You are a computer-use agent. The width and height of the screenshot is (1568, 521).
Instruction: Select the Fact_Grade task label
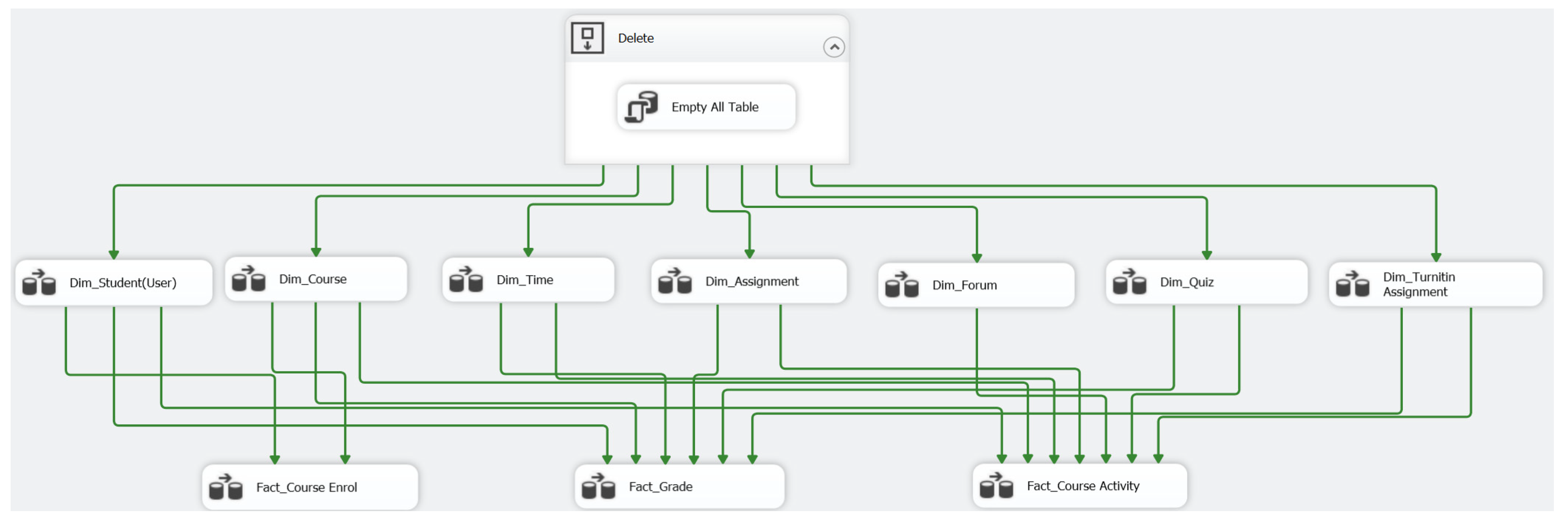(660, 487)
